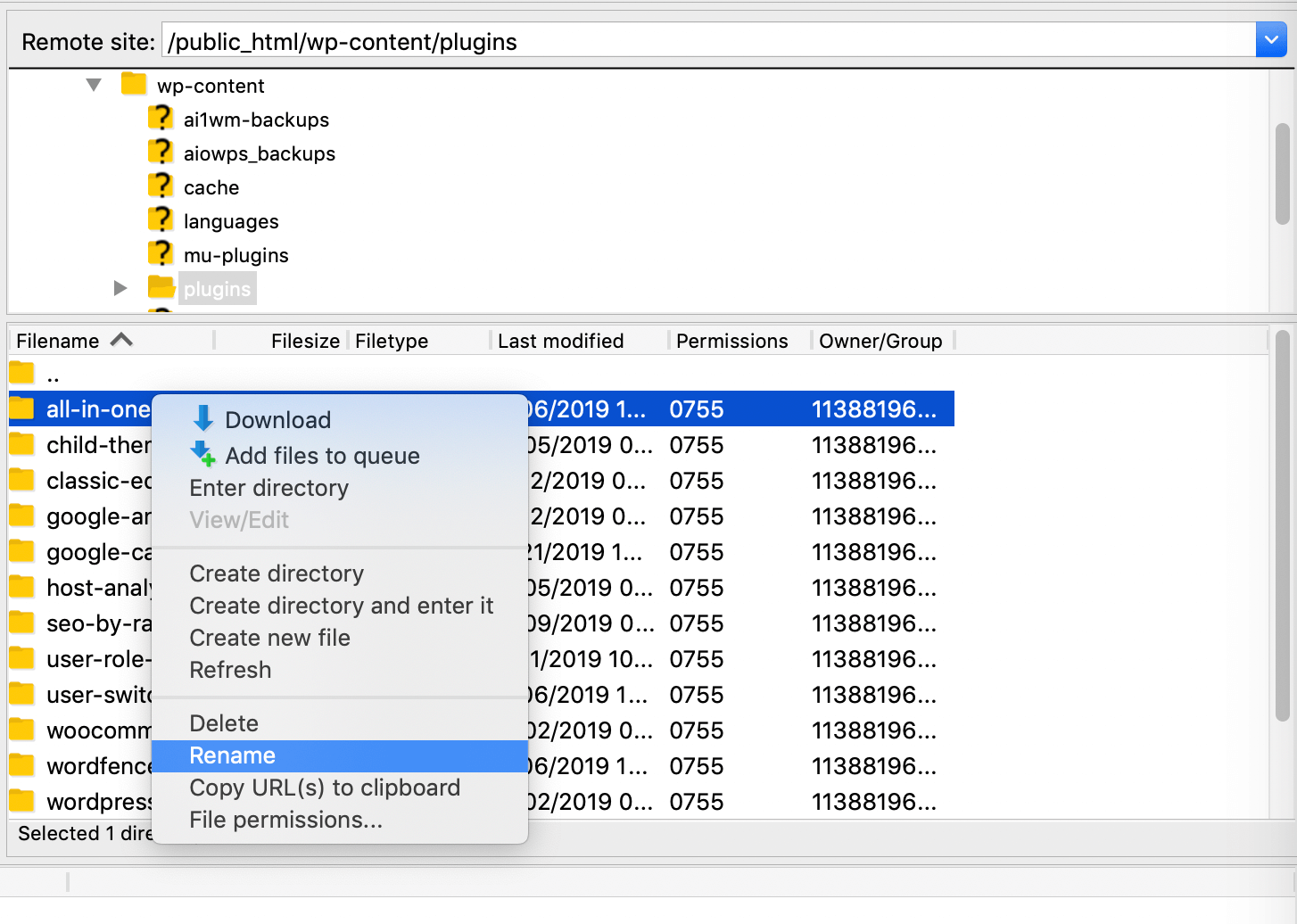Click the parent directory folder icon
The image size is (1297, 924).
(x=21, y=372)
